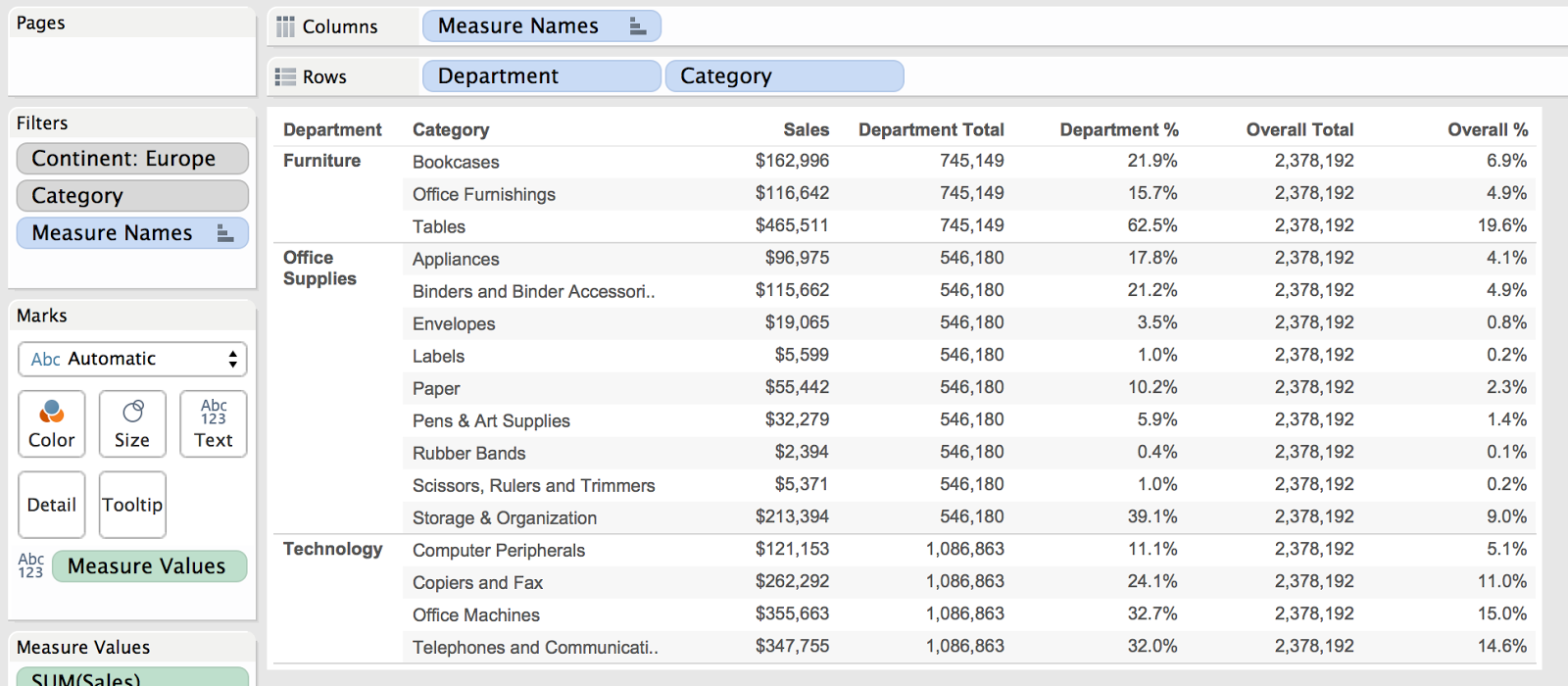This screenshot has width=1568, height=686.
Task: Click the Department Total column header
Action: point(931,129)
